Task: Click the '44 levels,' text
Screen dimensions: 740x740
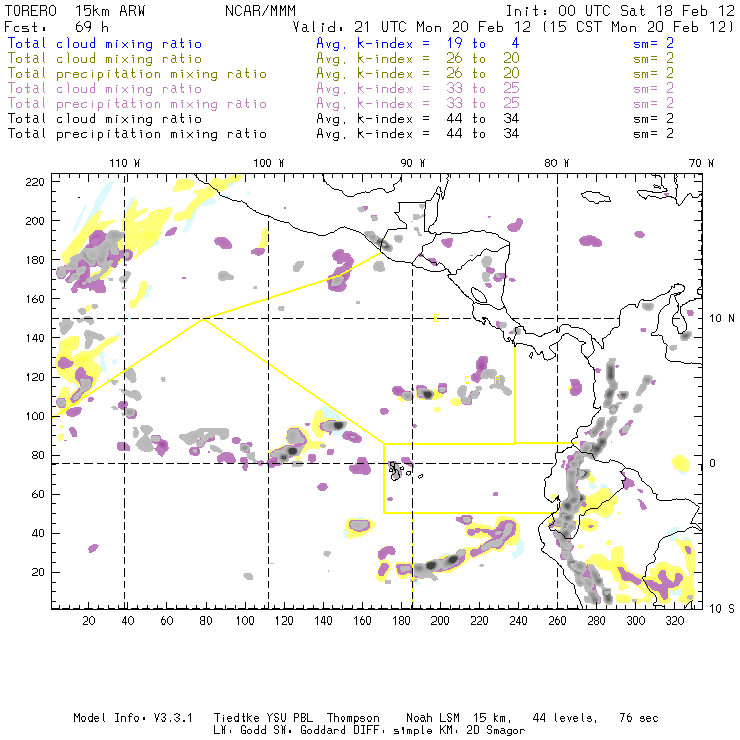Action: pyautogui.click(x=565, y=718)
